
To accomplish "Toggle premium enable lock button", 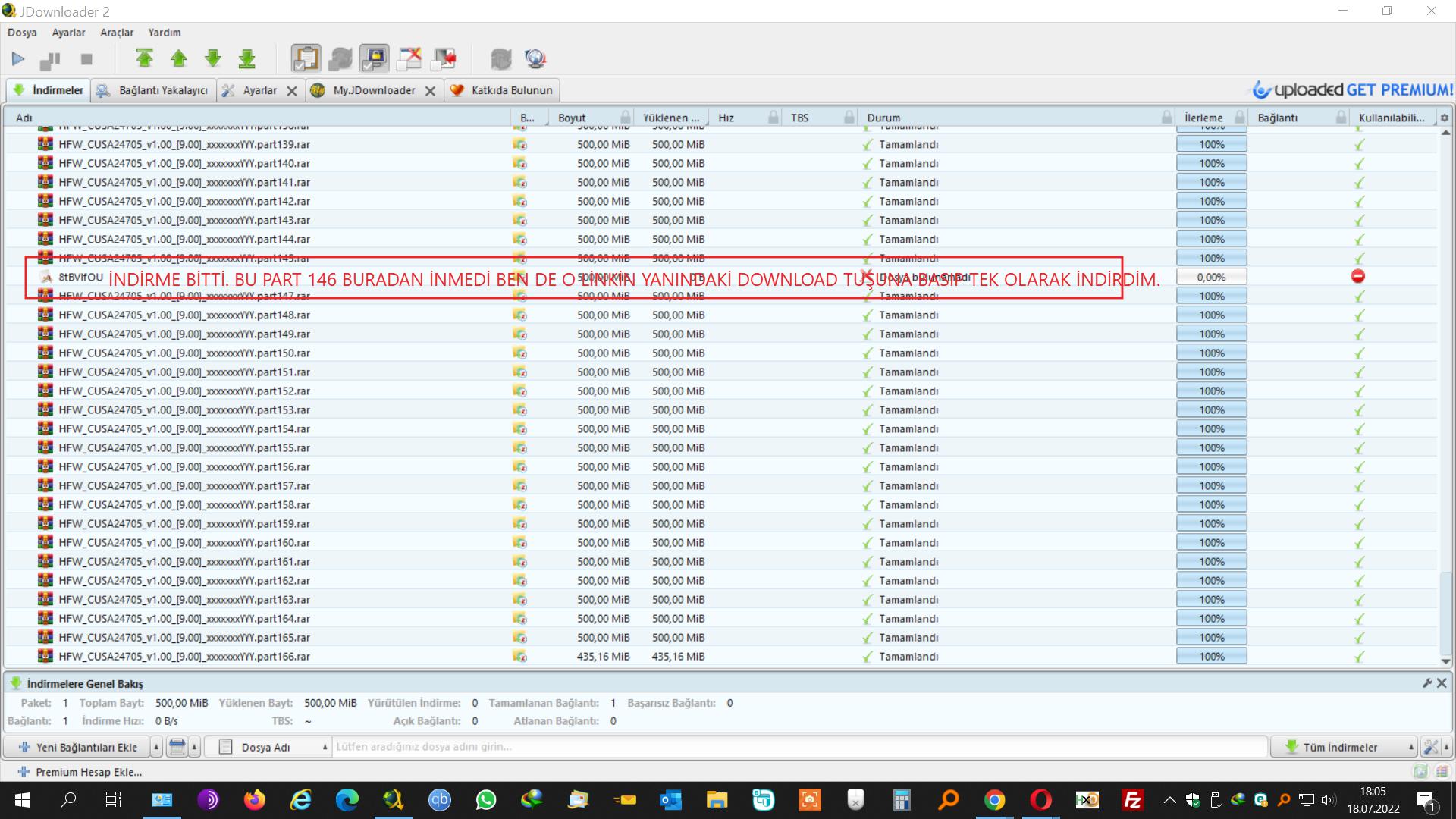I will click(375, 59).
